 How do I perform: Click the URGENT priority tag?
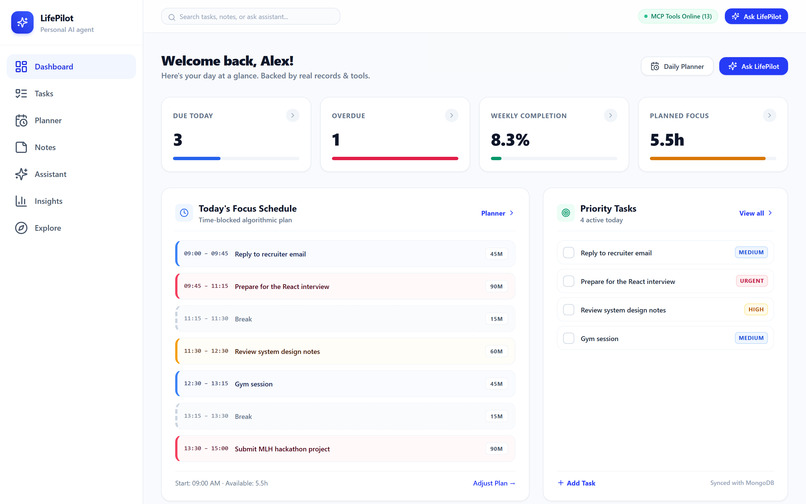752,281
